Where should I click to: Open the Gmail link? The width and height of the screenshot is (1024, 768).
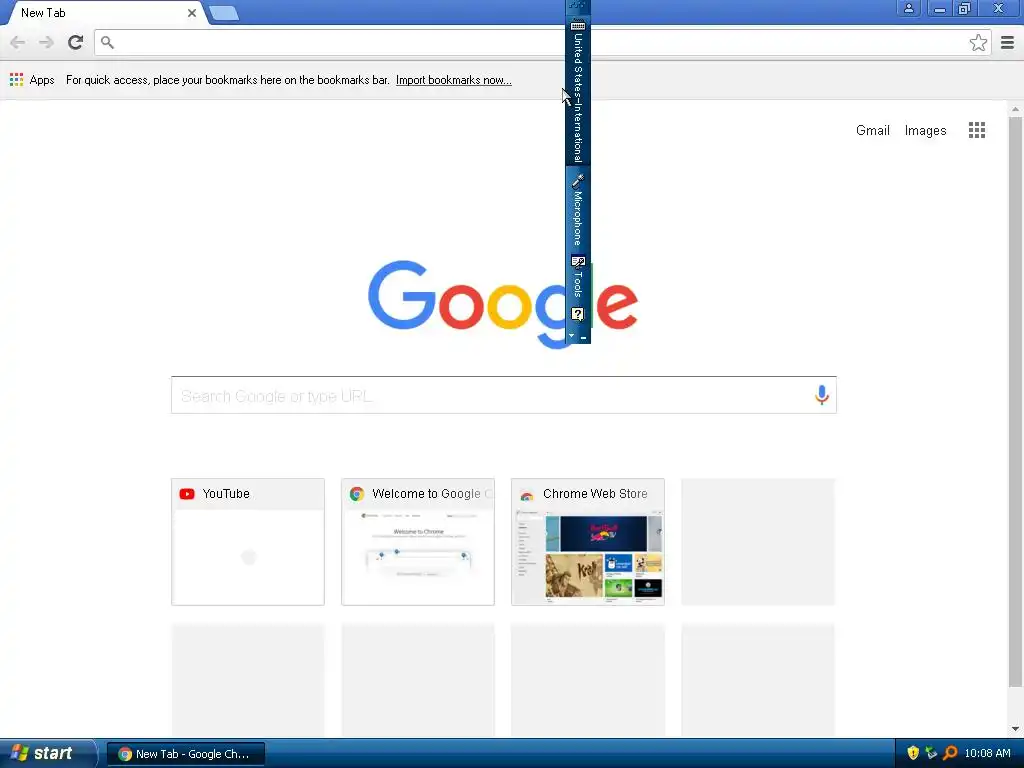click(872, 130)
